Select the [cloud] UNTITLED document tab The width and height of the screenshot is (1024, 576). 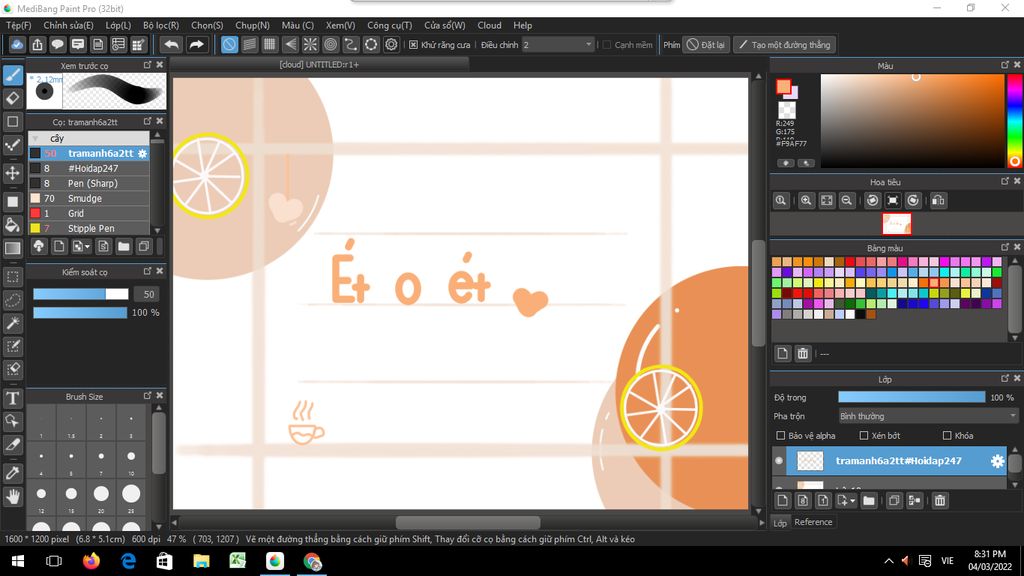point(319,65)
